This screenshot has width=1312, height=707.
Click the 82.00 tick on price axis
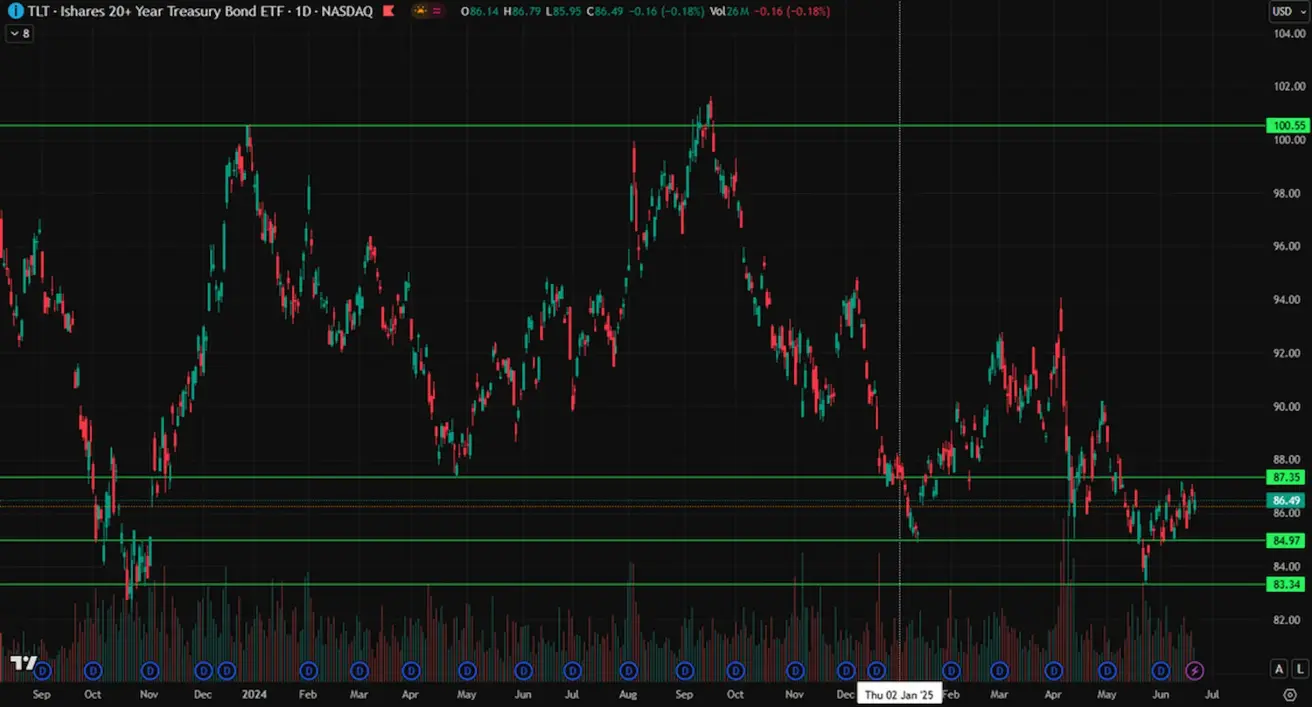[1289, 620]
